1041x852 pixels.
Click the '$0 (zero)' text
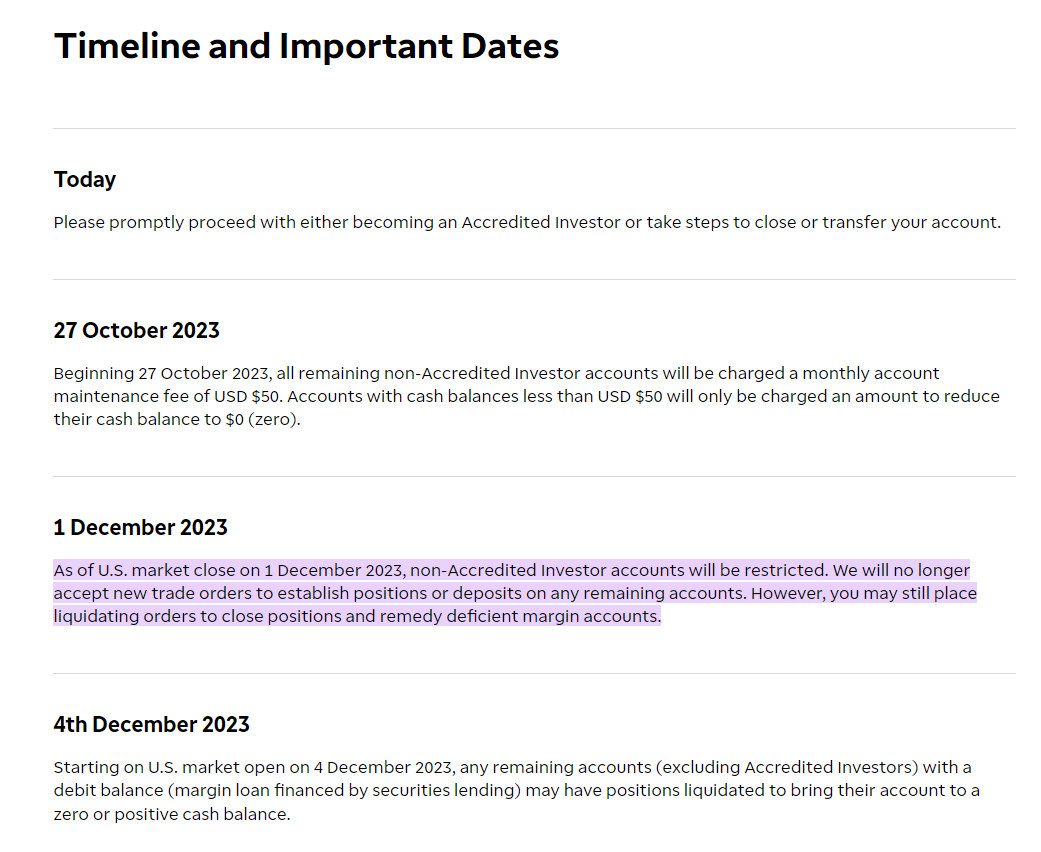(263, 420)
